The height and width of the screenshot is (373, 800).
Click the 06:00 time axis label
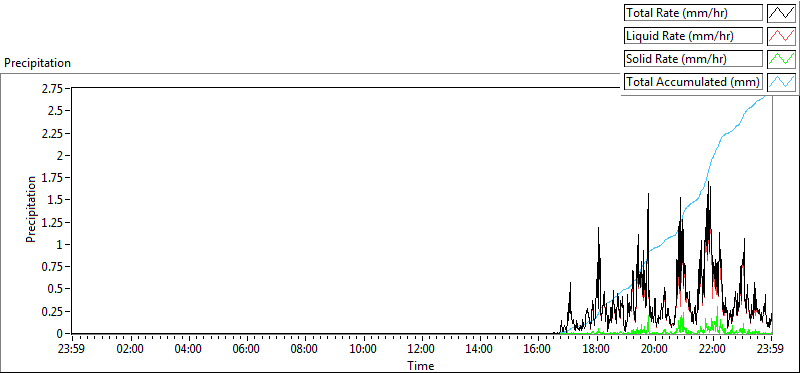[x=247, y=350]
